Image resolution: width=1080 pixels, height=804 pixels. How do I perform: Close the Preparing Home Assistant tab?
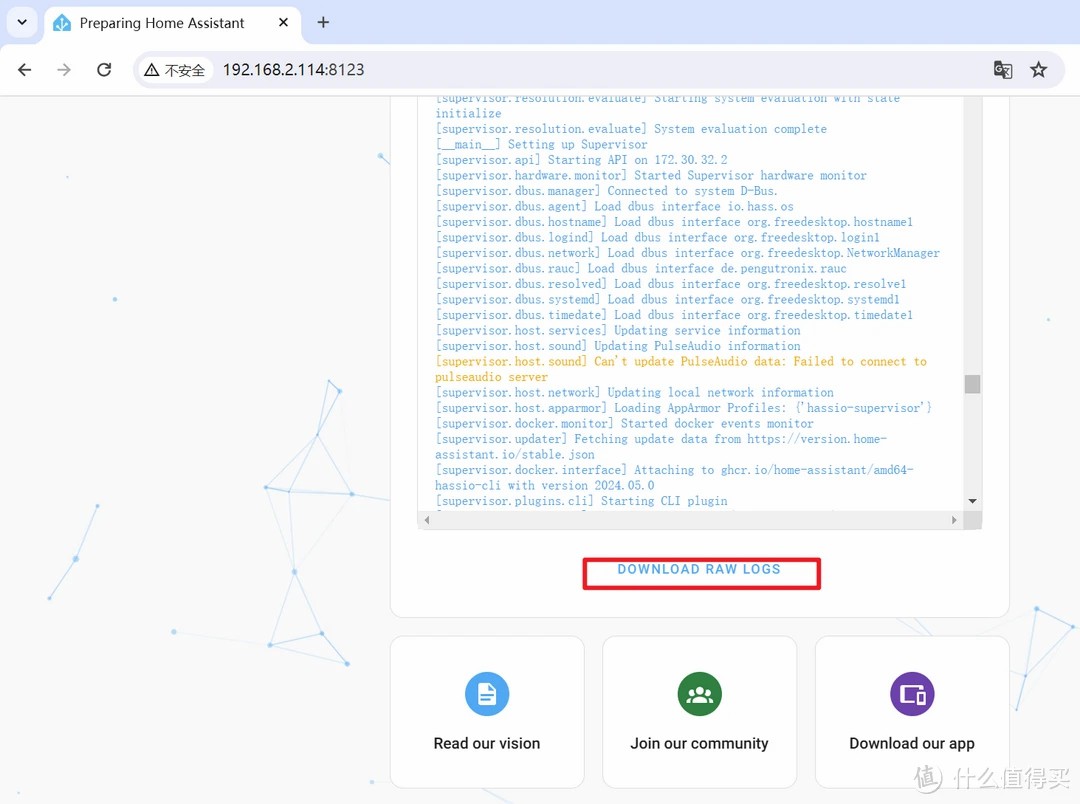click(284, 23)
